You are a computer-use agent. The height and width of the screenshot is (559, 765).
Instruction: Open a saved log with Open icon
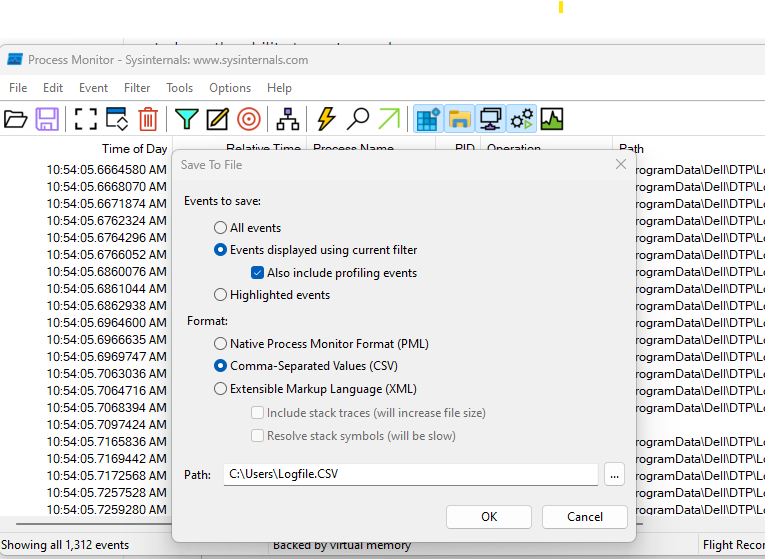click(16, 119)
